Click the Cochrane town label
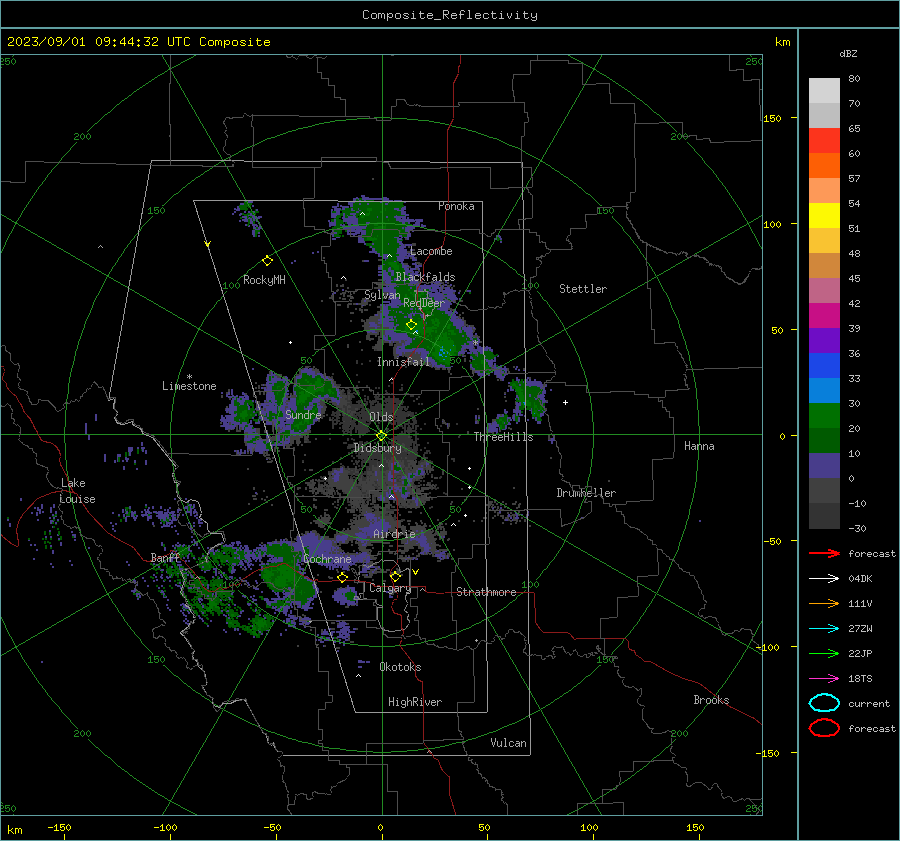The width and height of the screenshot is (900, 841). [327, 559]
